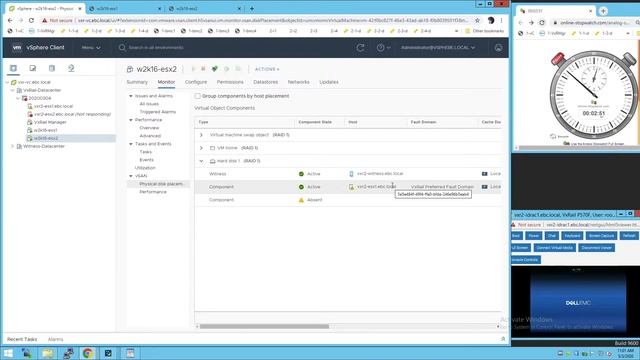Click the edit settings VM toolbar icon

point(227,69)
